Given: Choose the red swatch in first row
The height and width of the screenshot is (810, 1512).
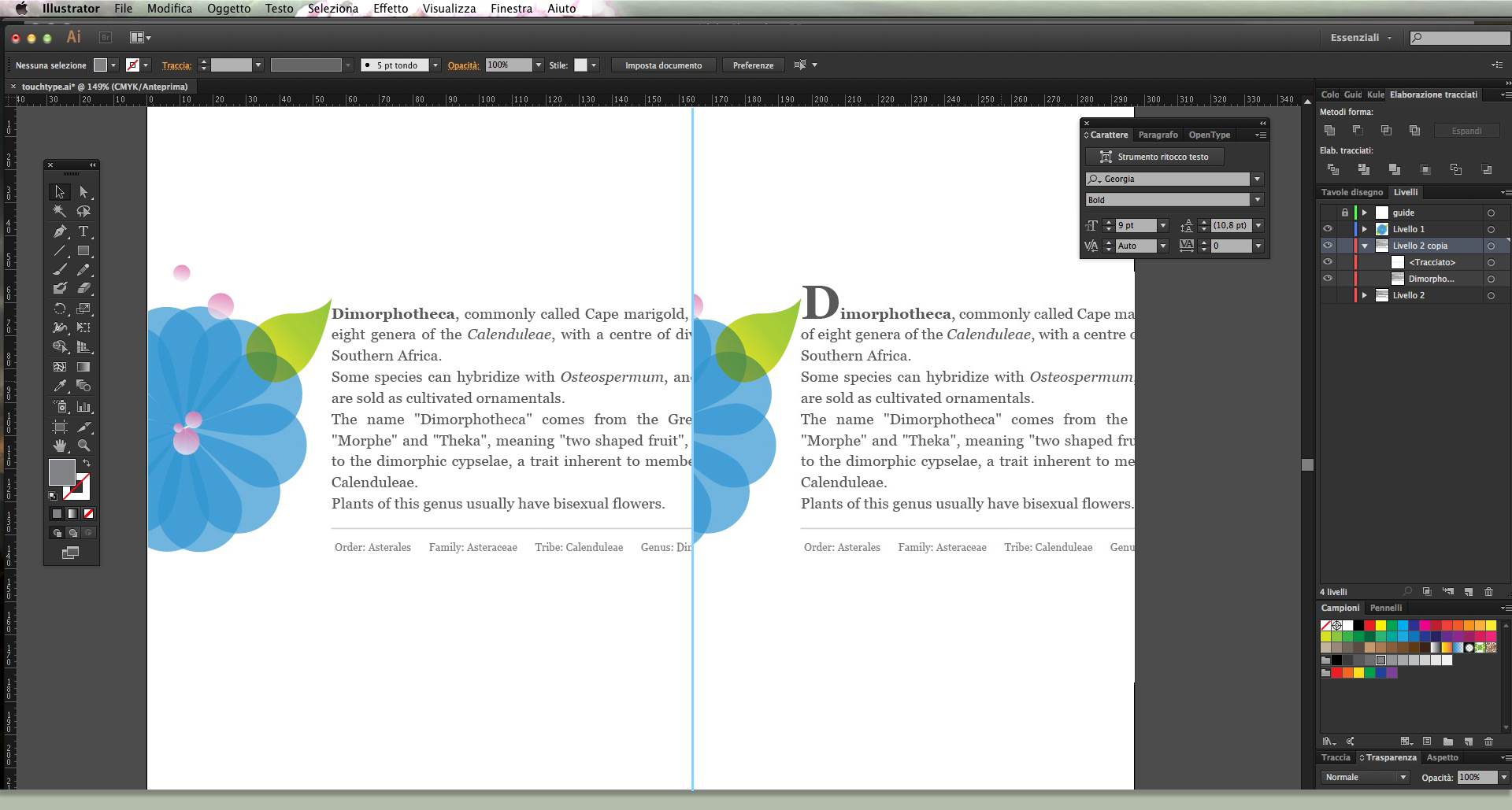Looking at the screenshot, I should [x=1369, y=626].
